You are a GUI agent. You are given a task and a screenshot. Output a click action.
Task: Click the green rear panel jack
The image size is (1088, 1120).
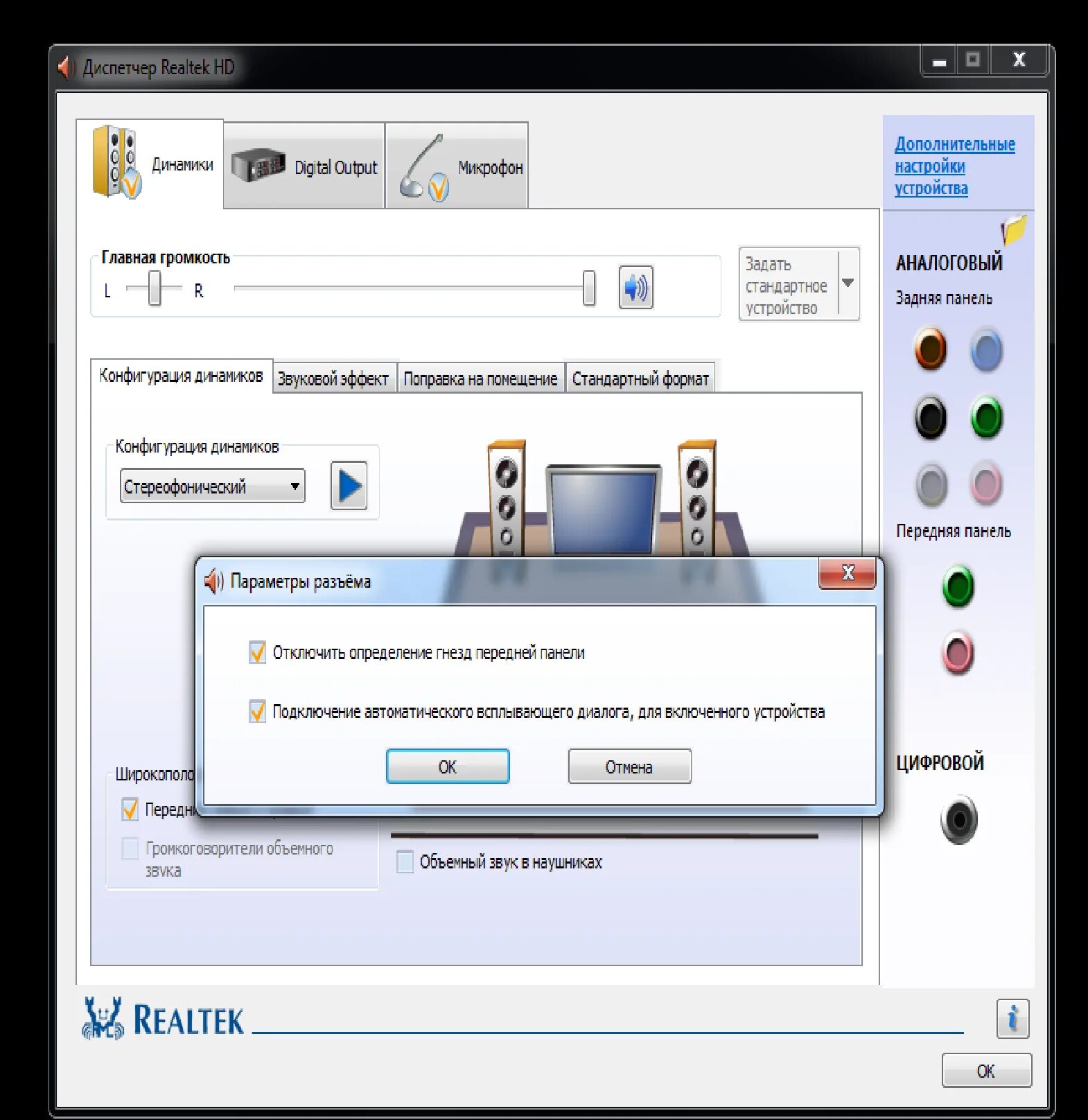[x=986, y=417]
